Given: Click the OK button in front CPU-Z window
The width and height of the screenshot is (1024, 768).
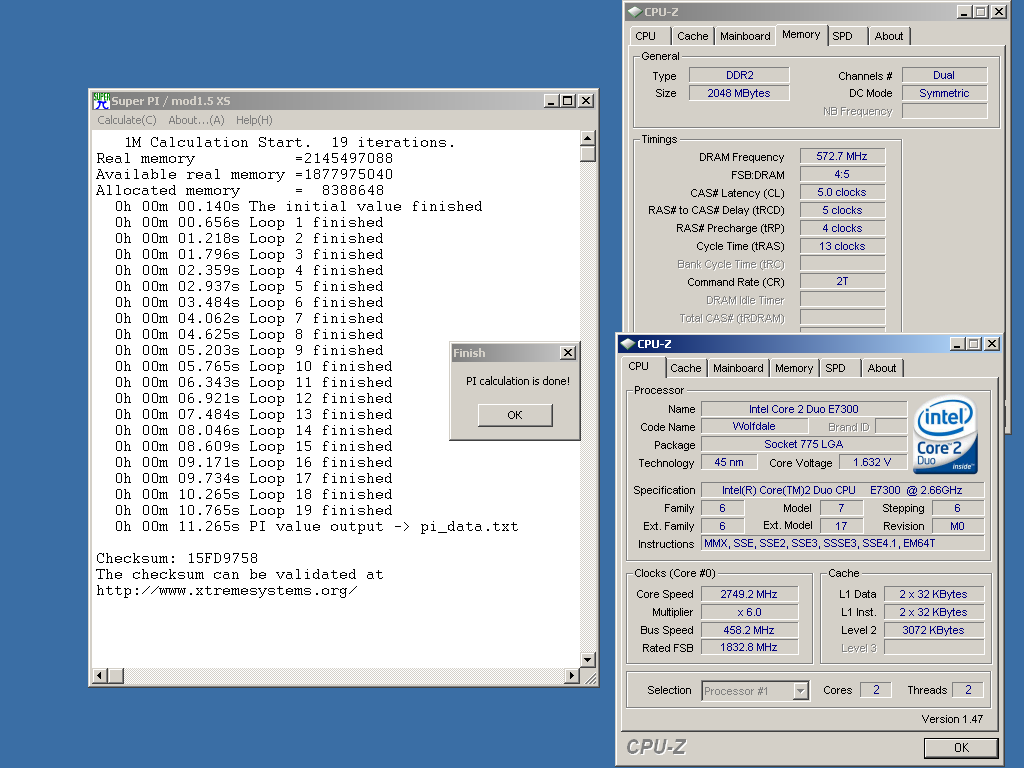Looking at the screenshot, I should (961, 748).
